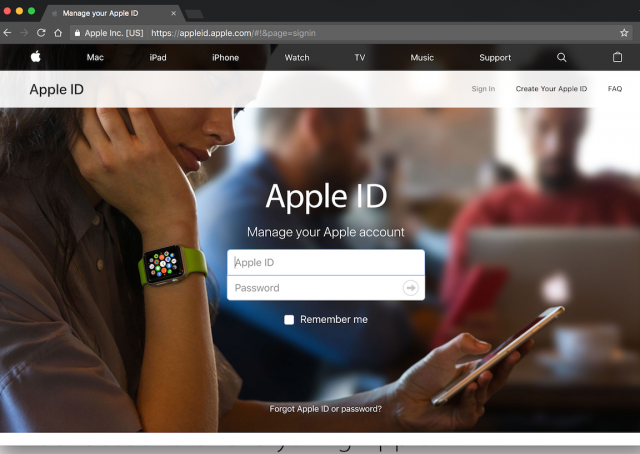The height and width of the screenshot is (454, 640).
Task: Open the Support menu item
Action: click(495, 58)
